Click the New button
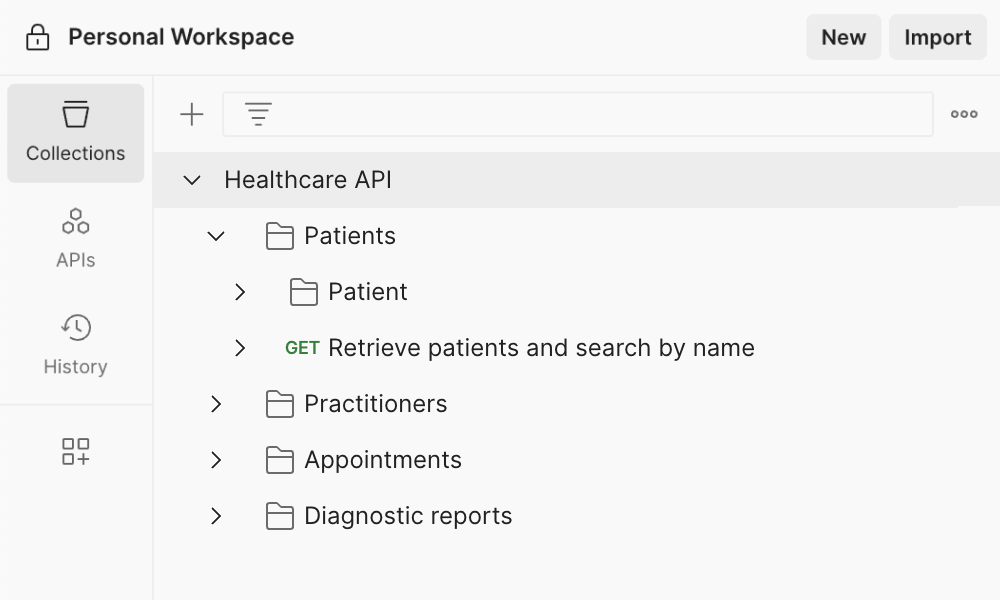 click(x=843, y=38)
